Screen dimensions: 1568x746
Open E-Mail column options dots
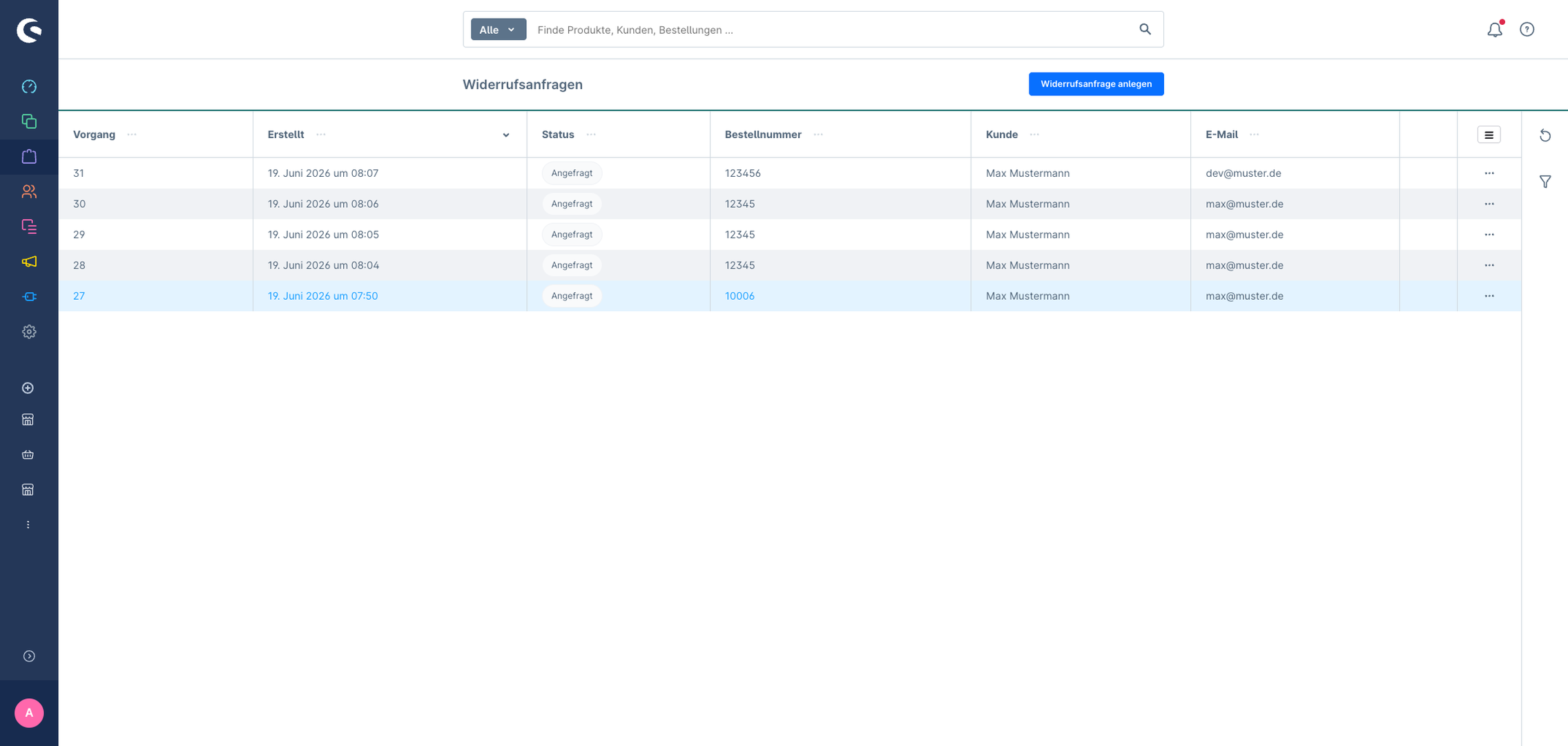1255,135
